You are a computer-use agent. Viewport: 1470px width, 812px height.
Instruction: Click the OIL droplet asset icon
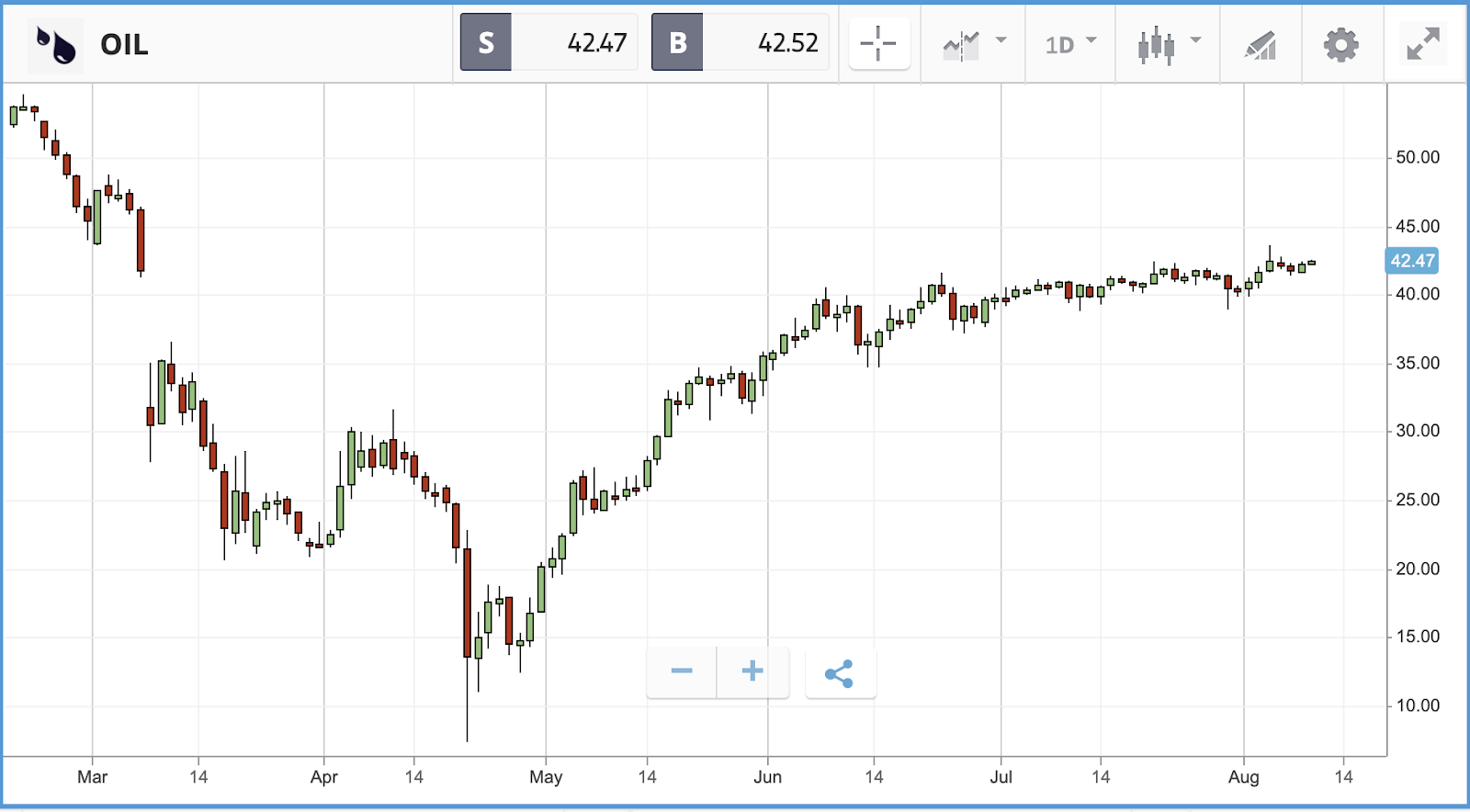55,44
